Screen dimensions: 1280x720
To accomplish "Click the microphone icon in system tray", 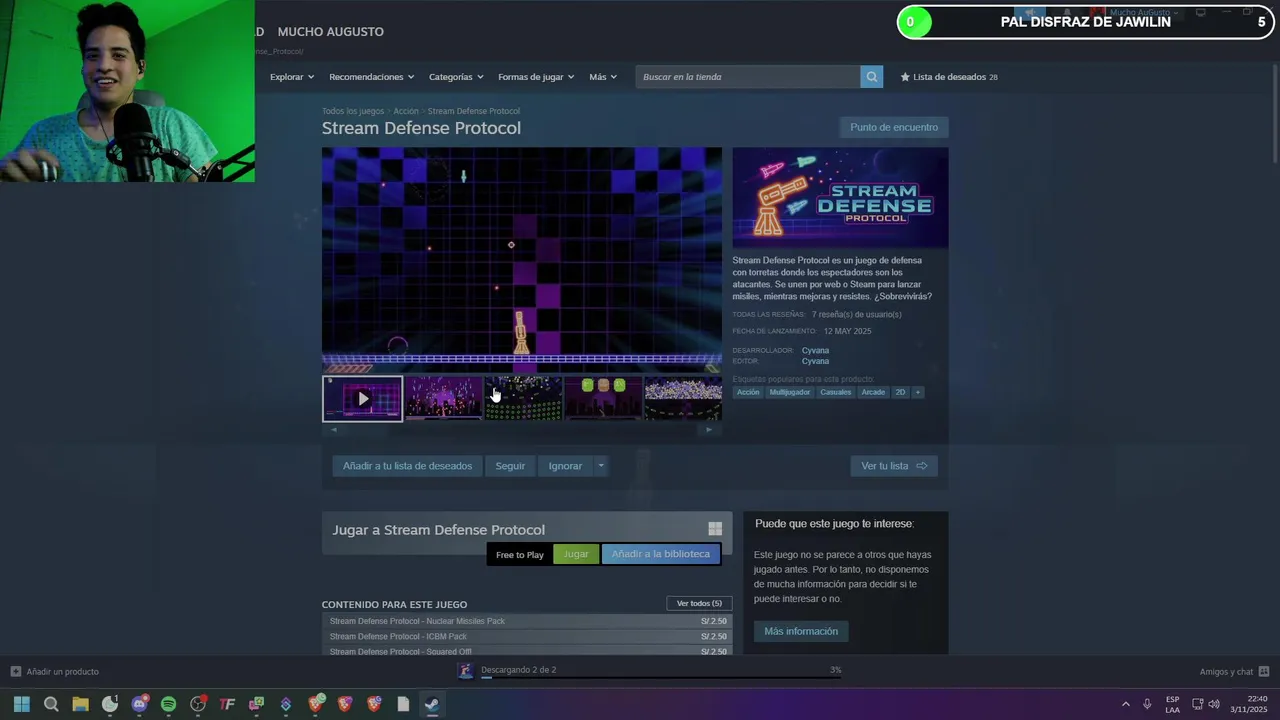I will tap(1147, 704).
